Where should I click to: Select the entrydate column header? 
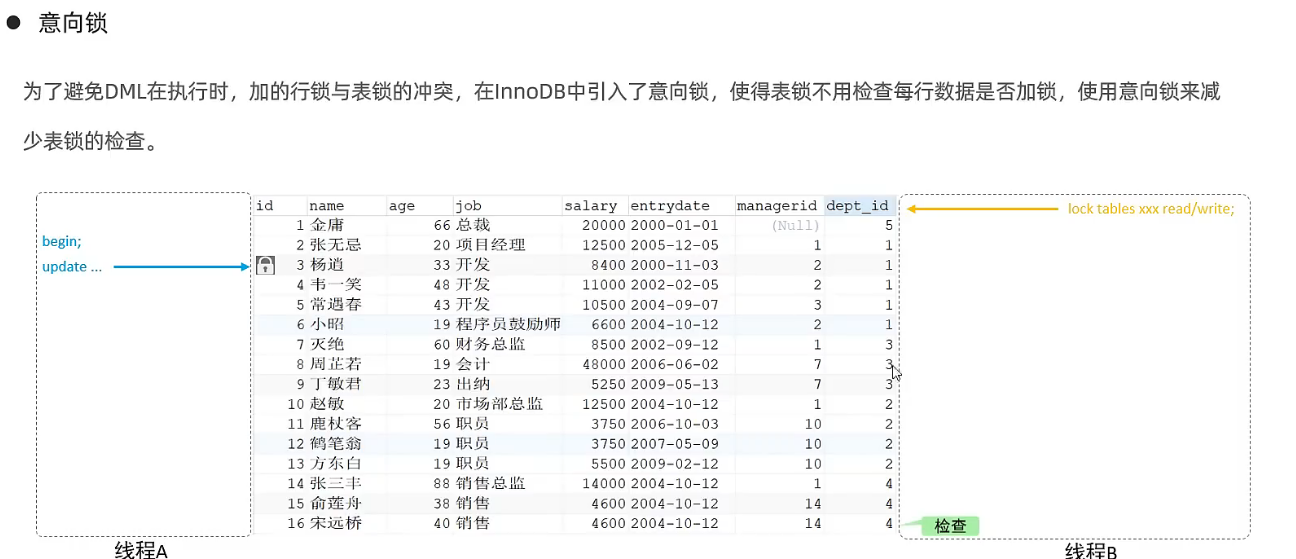[x=670, y=206]
